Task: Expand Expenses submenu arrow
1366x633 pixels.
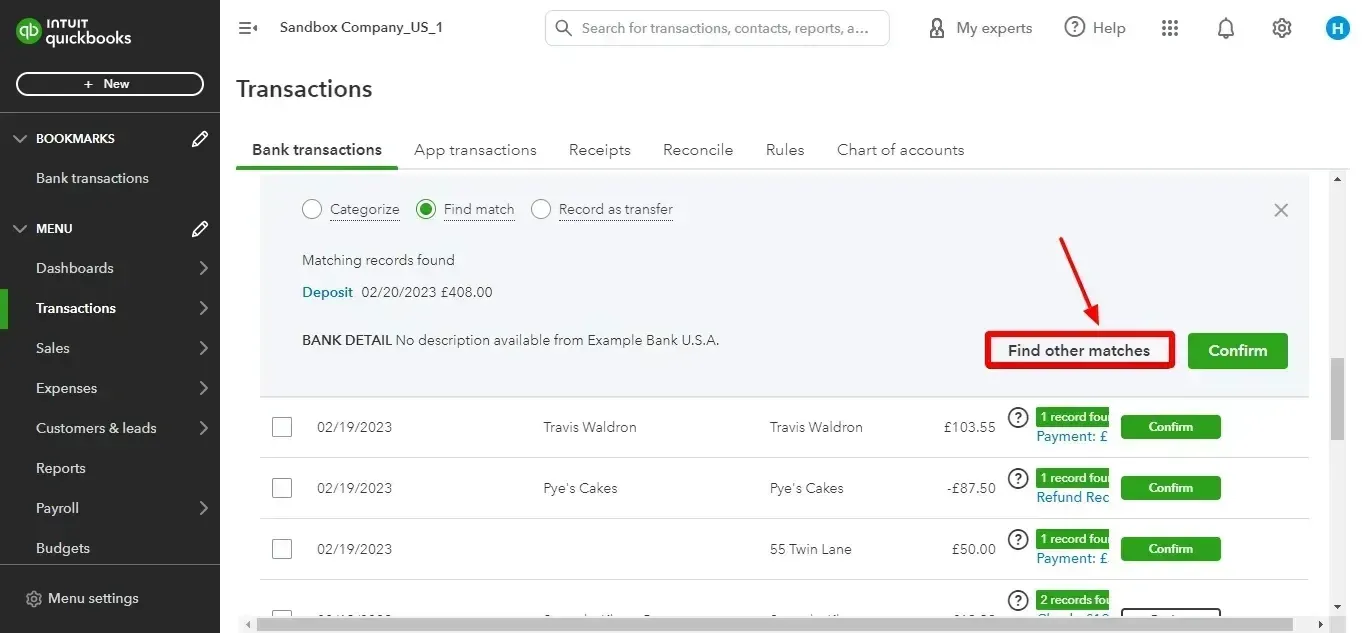Action: (203, 388)
